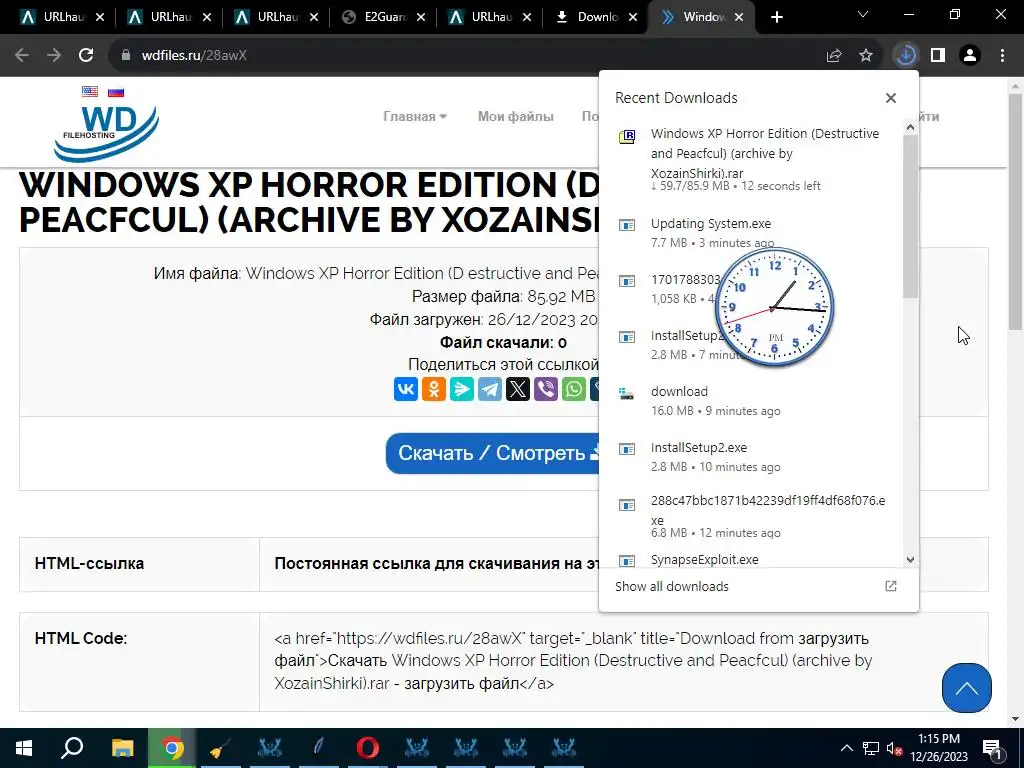Share via WhatsApp icon
The image size is (1024, 768).
[x=574, y=389]
